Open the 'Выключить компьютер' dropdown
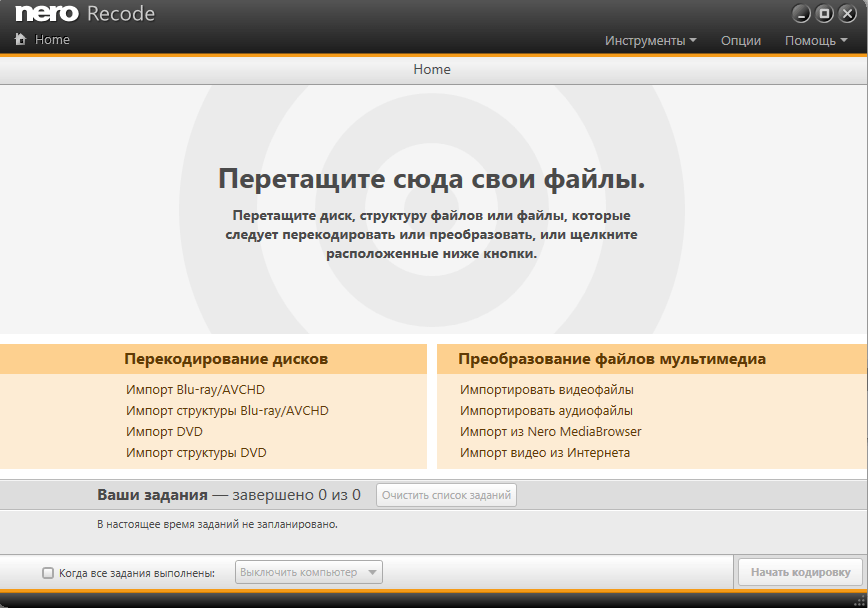This screenshot has height=608, width=868. click(x=309, y=572)
